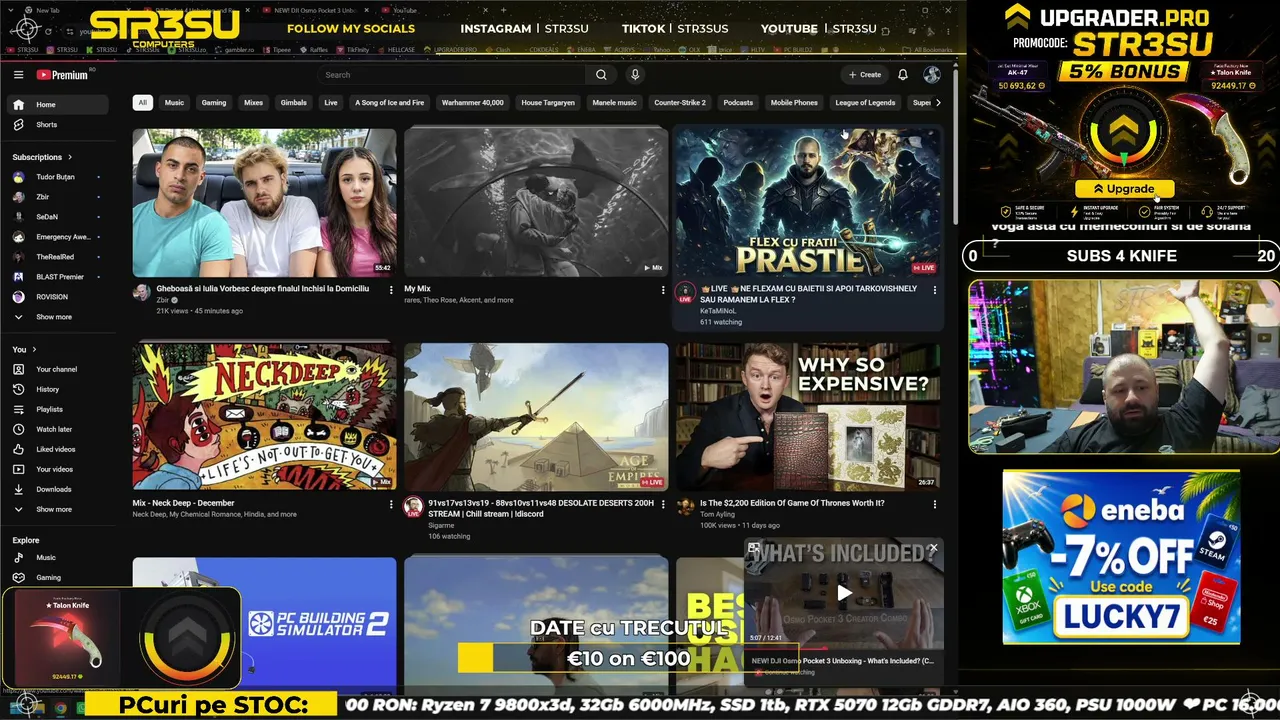Open options for Game Of Thrones video
The width and height of the screenshot is (1280, 720).
tap(935, 505)
